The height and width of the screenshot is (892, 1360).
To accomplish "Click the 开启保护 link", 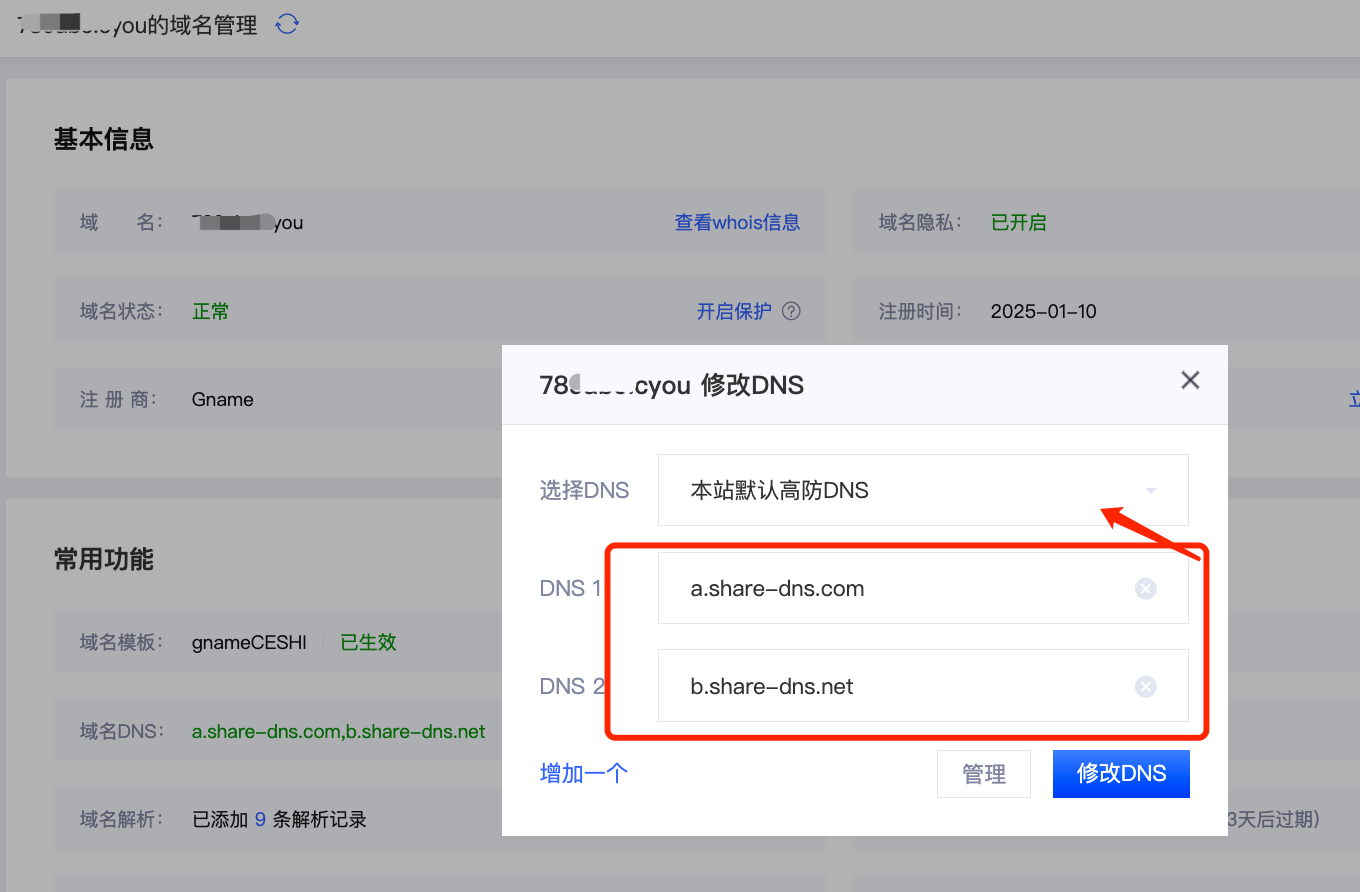I will (x=734, y=311).
